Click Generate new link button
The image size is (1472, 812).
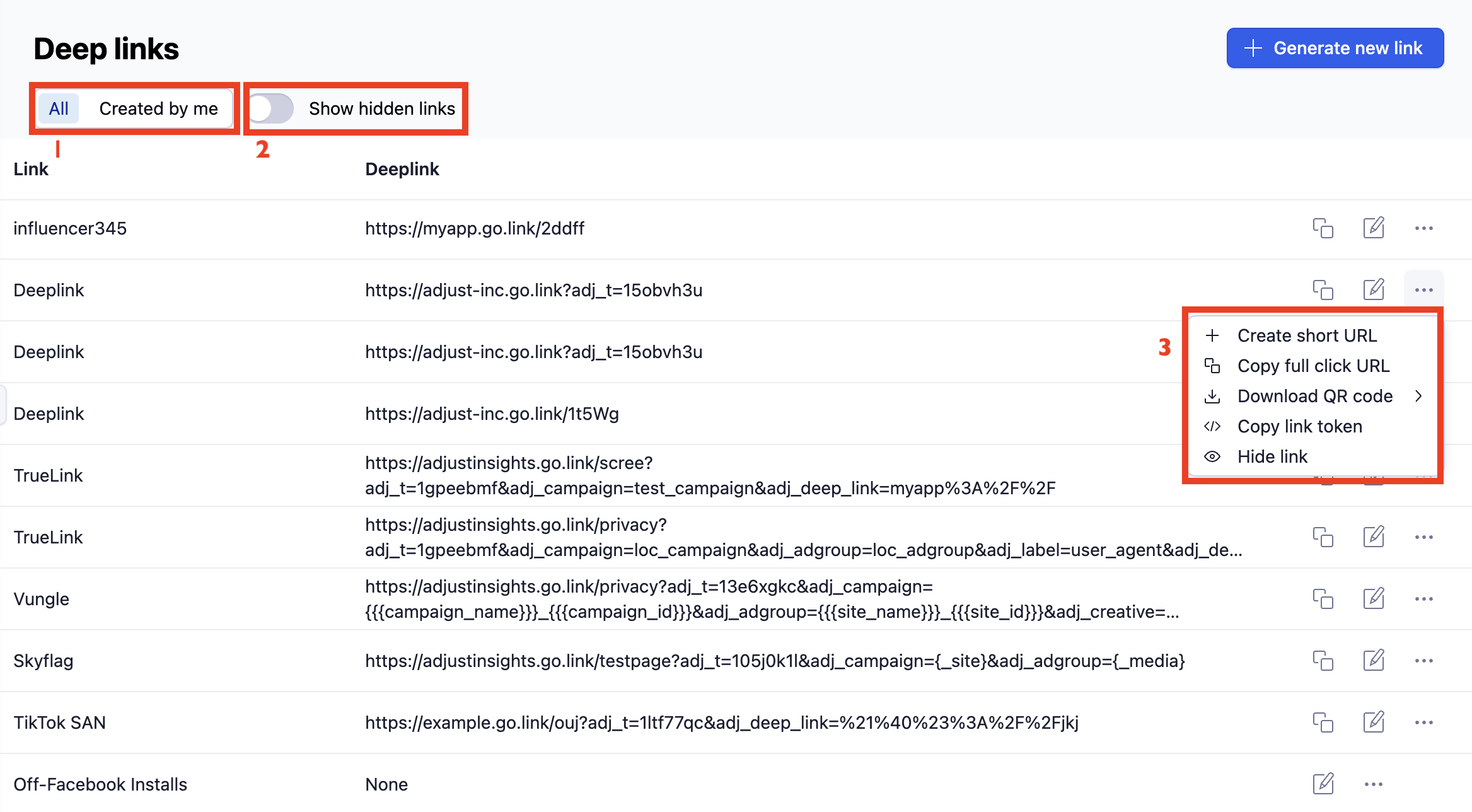(1335, 48)
